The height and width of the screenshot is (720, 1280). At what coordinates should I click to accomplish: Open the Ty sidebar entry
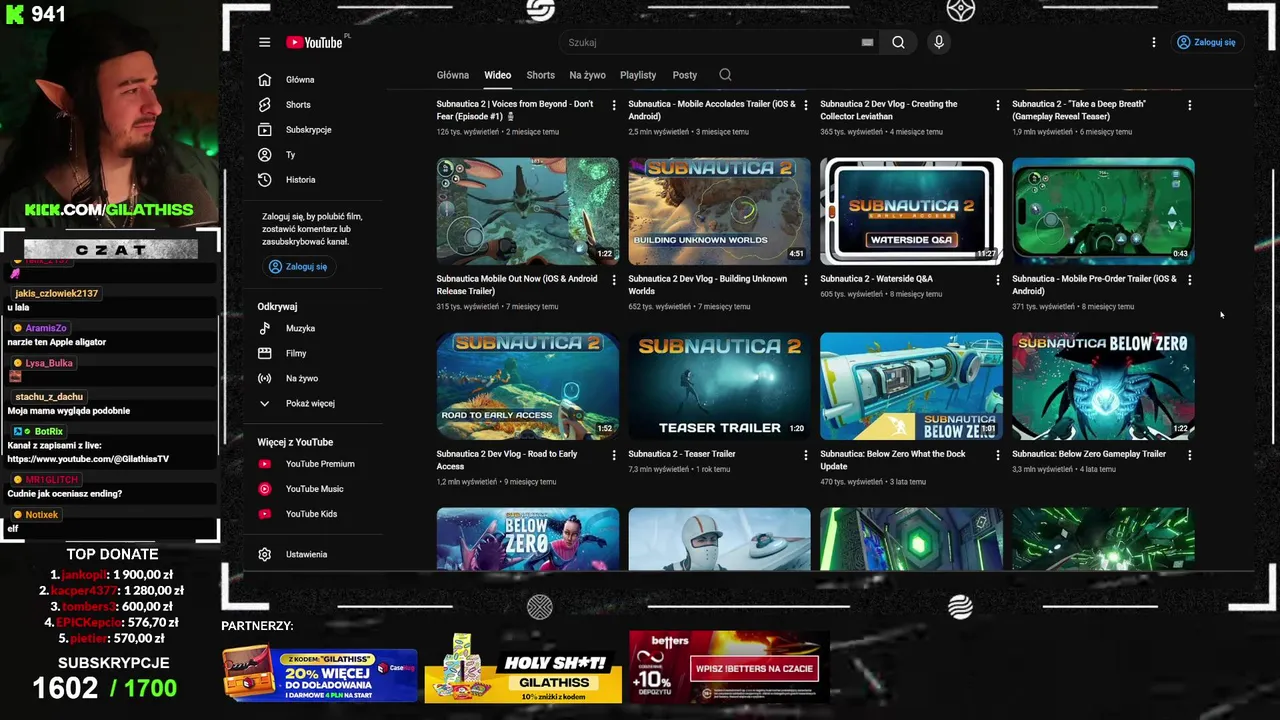point(290,155)
